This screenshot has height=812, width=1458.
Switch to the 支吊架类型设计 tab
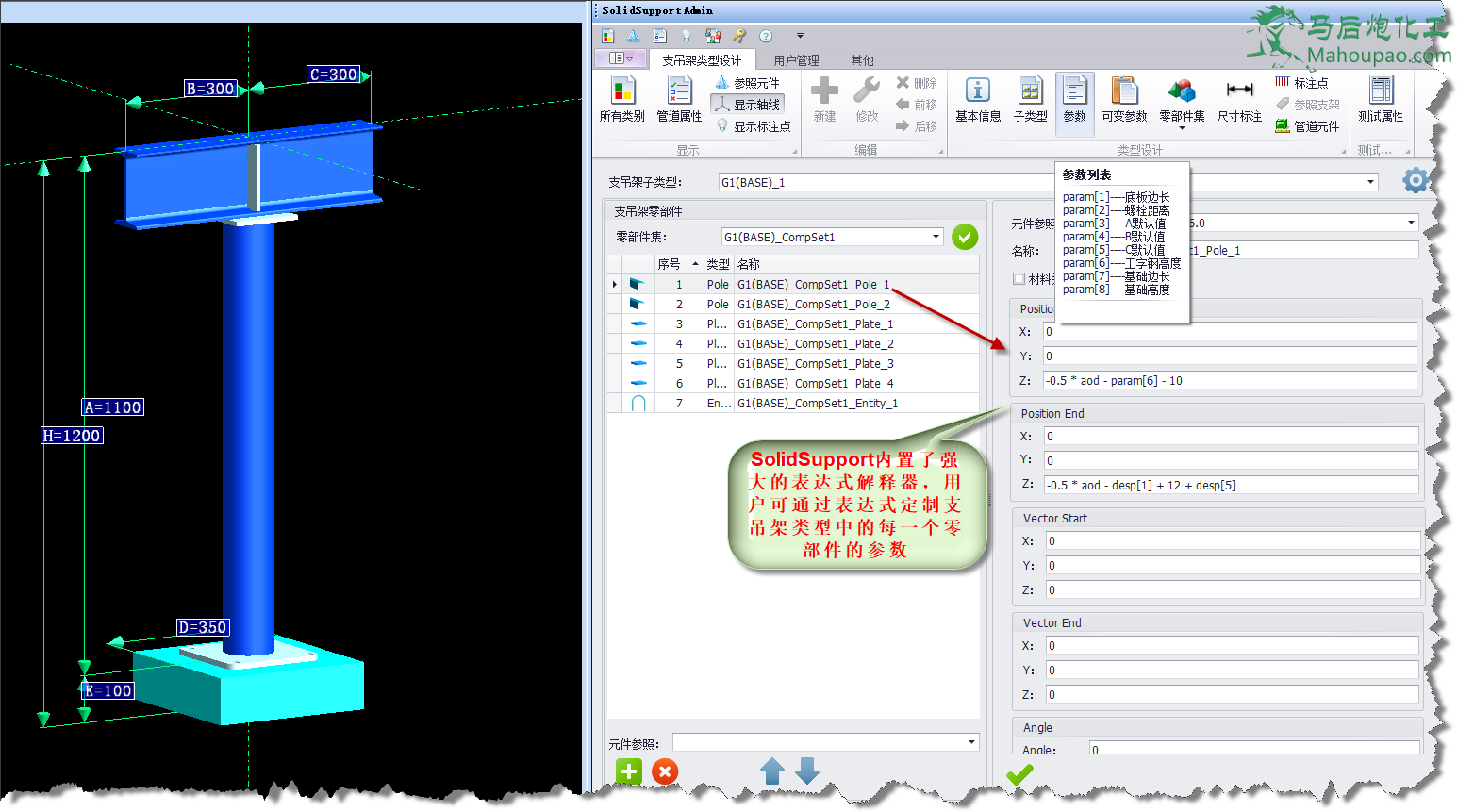click(701, 60)
